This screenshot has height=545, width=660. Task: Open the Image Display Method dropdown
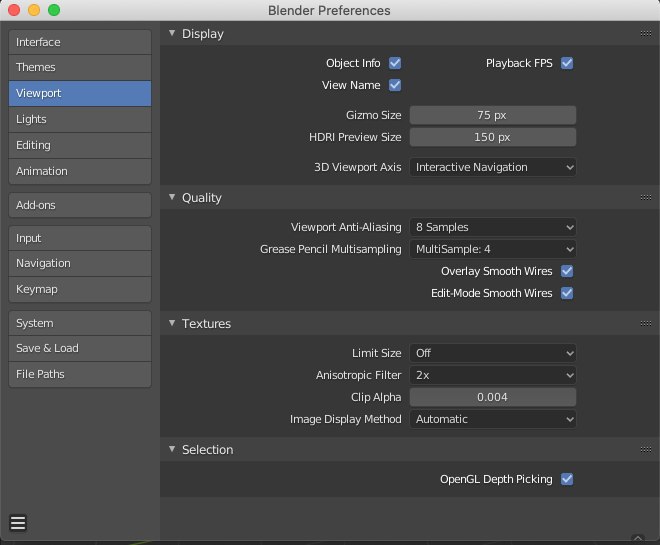point(492,419)
